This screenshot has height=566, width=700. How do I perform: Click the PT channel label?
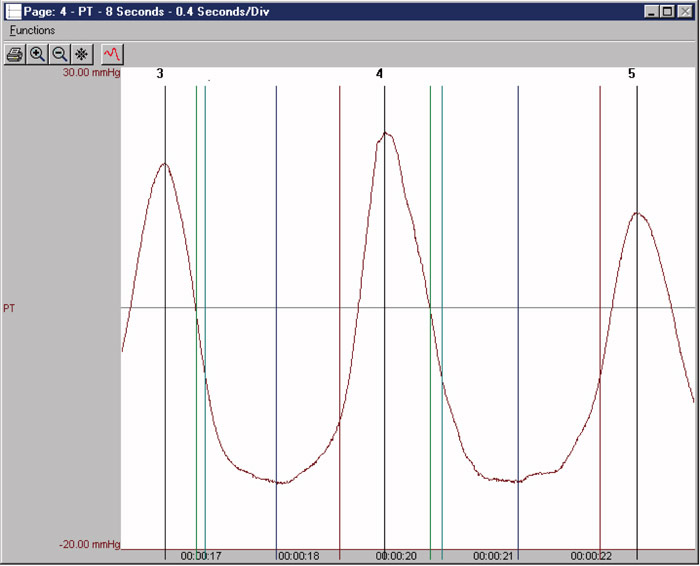click(x=9, y=308)
